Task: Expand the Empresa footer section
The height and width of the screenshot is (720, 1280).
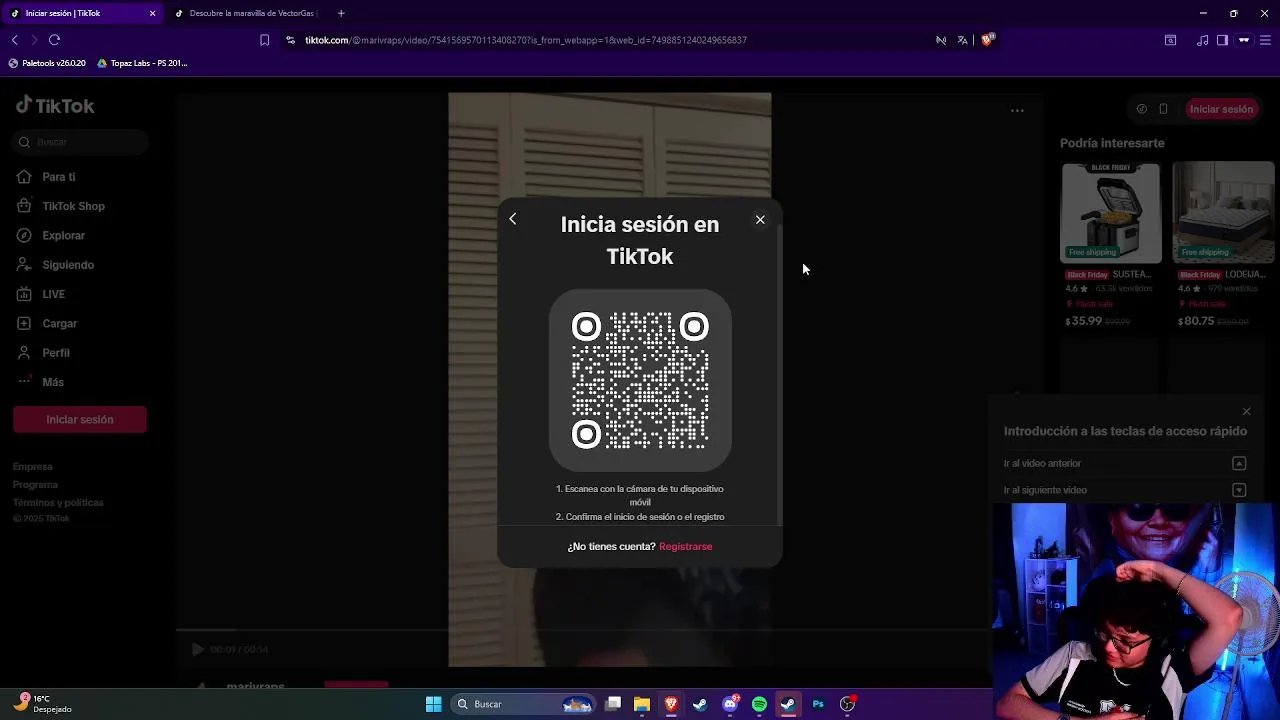Action: coord(33,467)
